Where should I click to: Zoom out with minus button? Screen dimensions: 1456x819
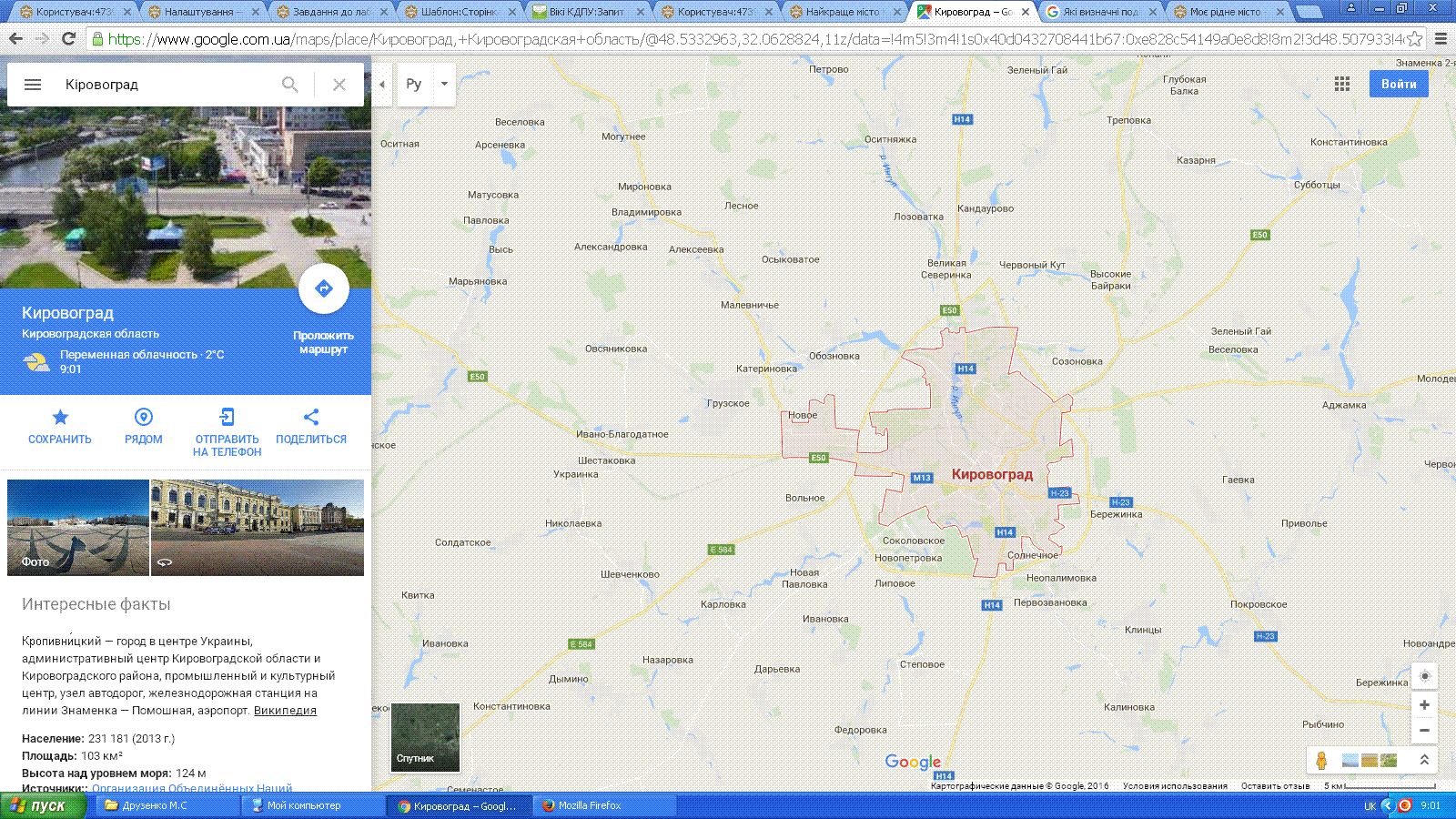click(x=1425, y=731)
